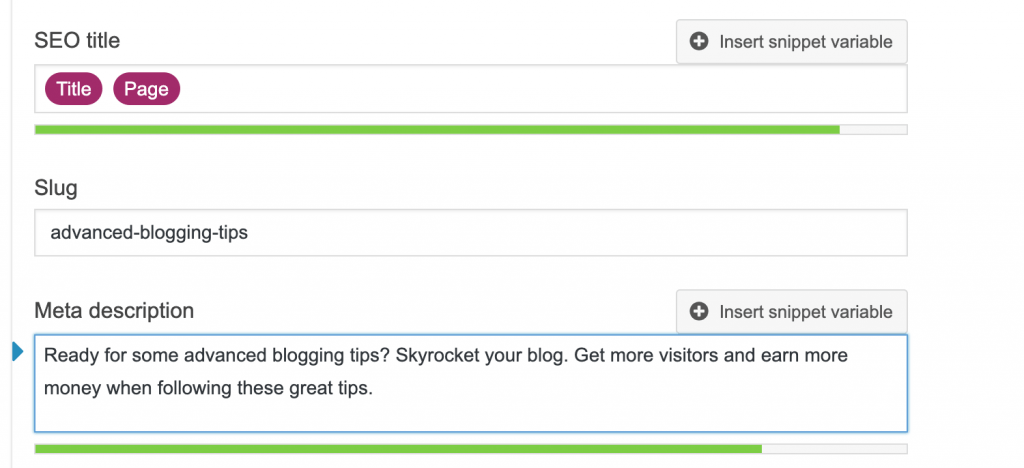Click gray unfilled end of Meta description bar
Image resolution: width=1024 pixels, height=468 pixels.
(835, 449)
